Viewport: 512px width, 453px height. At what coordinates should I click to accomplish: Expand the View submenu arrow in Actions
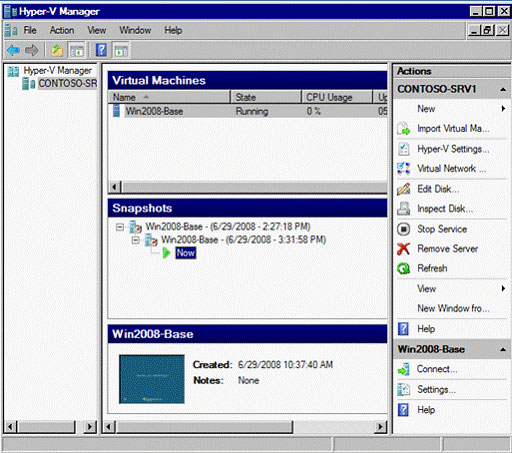point(503,288)
